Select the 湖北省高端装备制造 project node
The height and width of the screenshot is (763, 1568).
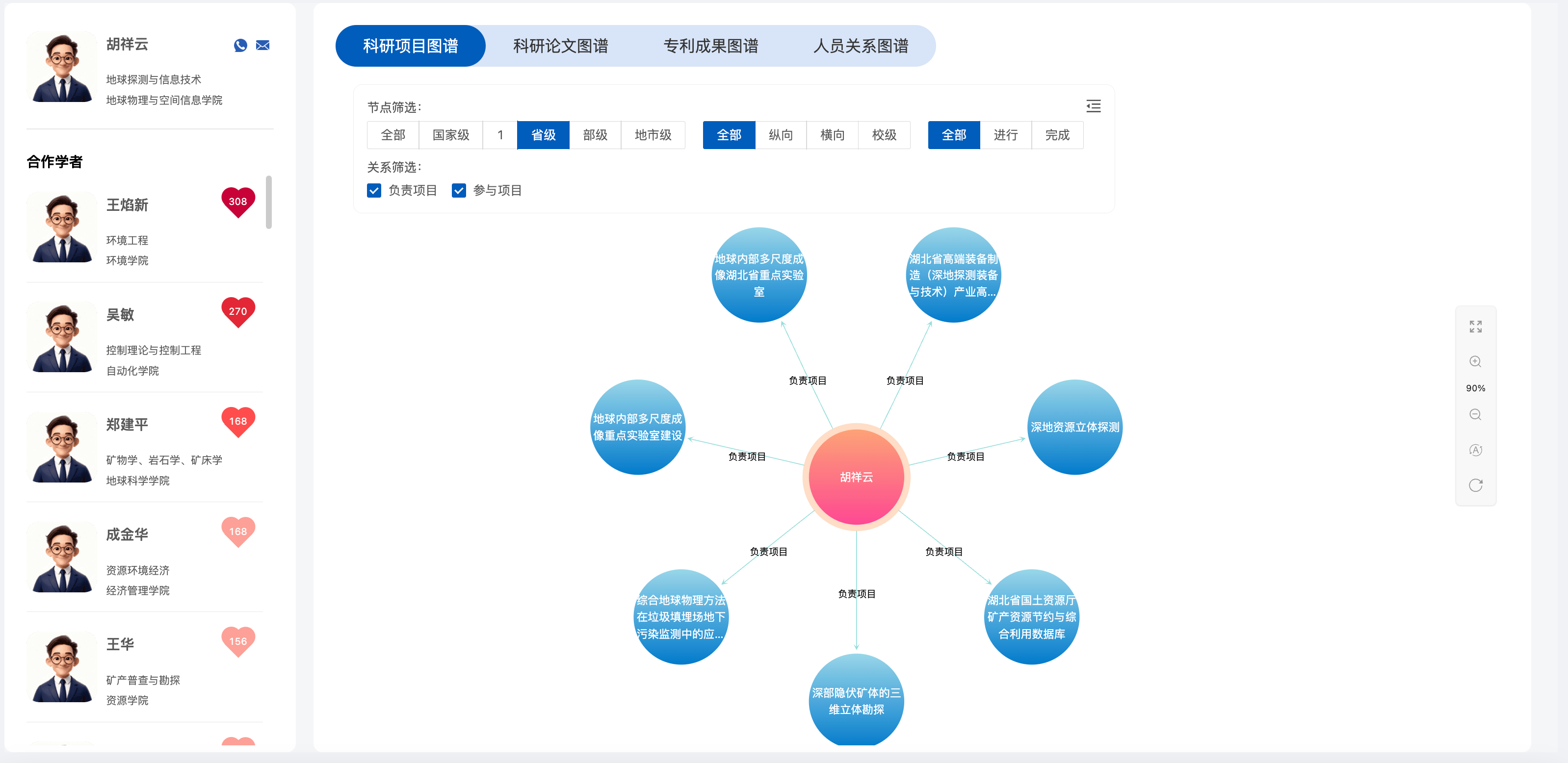[953, 275]
